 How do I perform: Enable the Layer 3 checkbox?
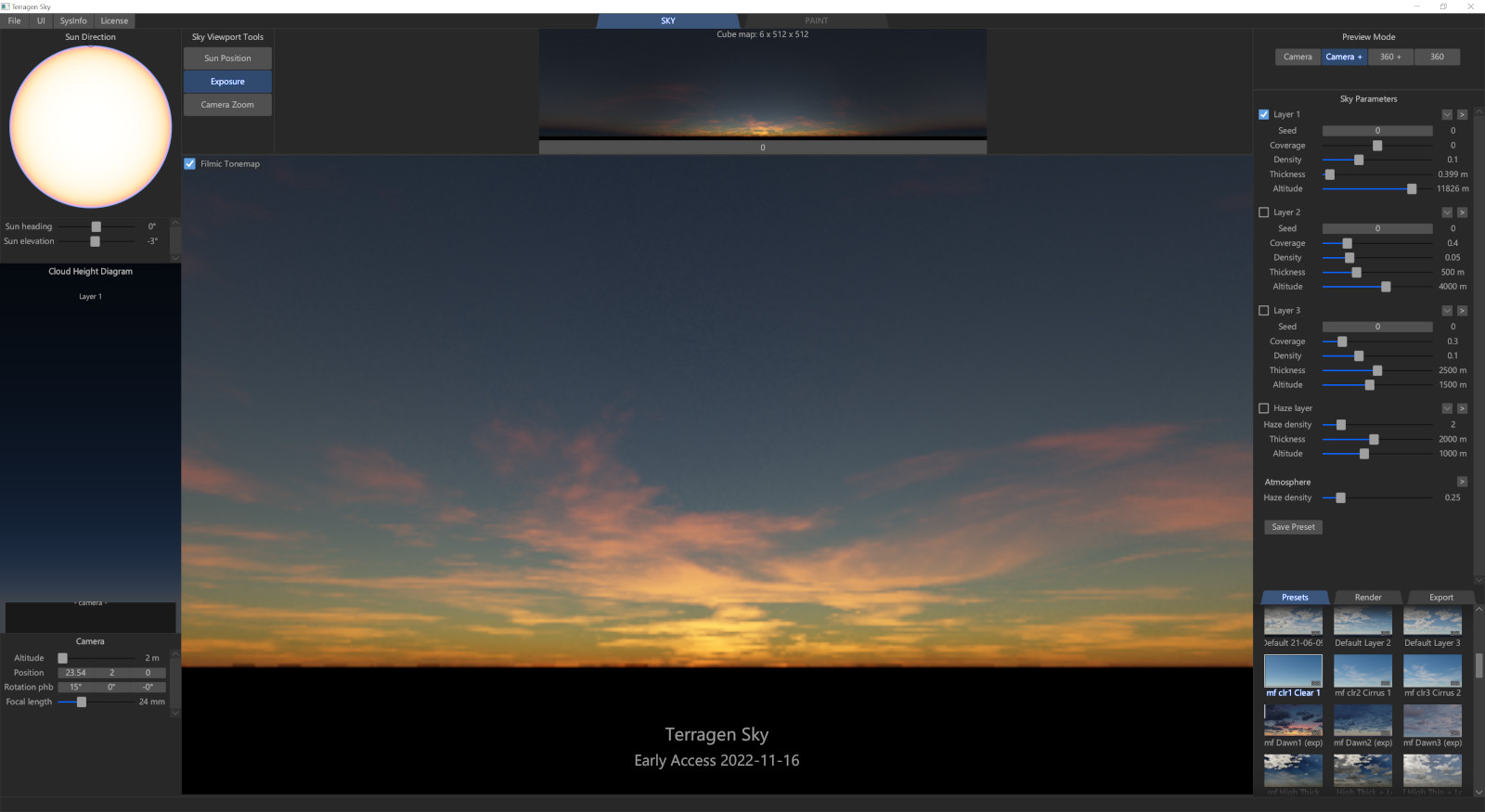coord(1263,311)
